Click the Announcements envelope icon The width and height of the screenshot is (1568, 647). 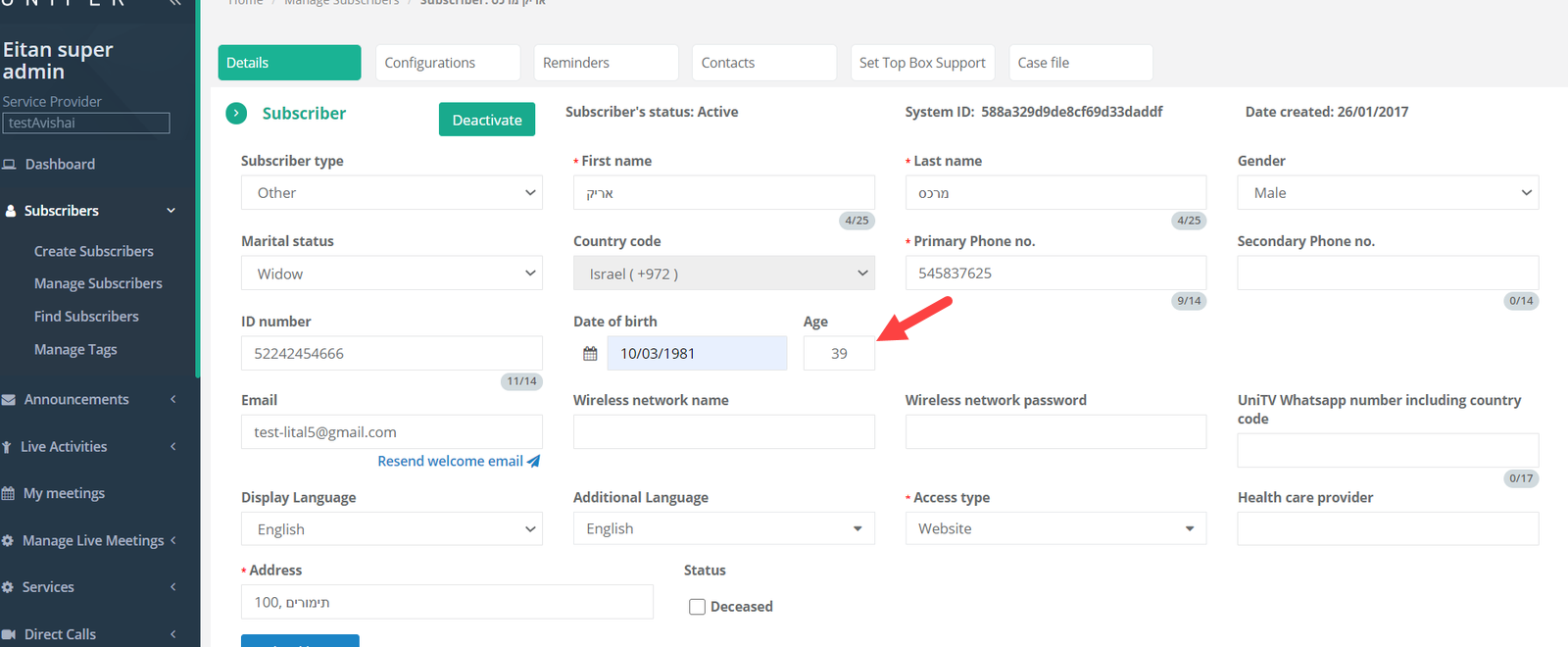pyautogui.click(x=9, y=400)
